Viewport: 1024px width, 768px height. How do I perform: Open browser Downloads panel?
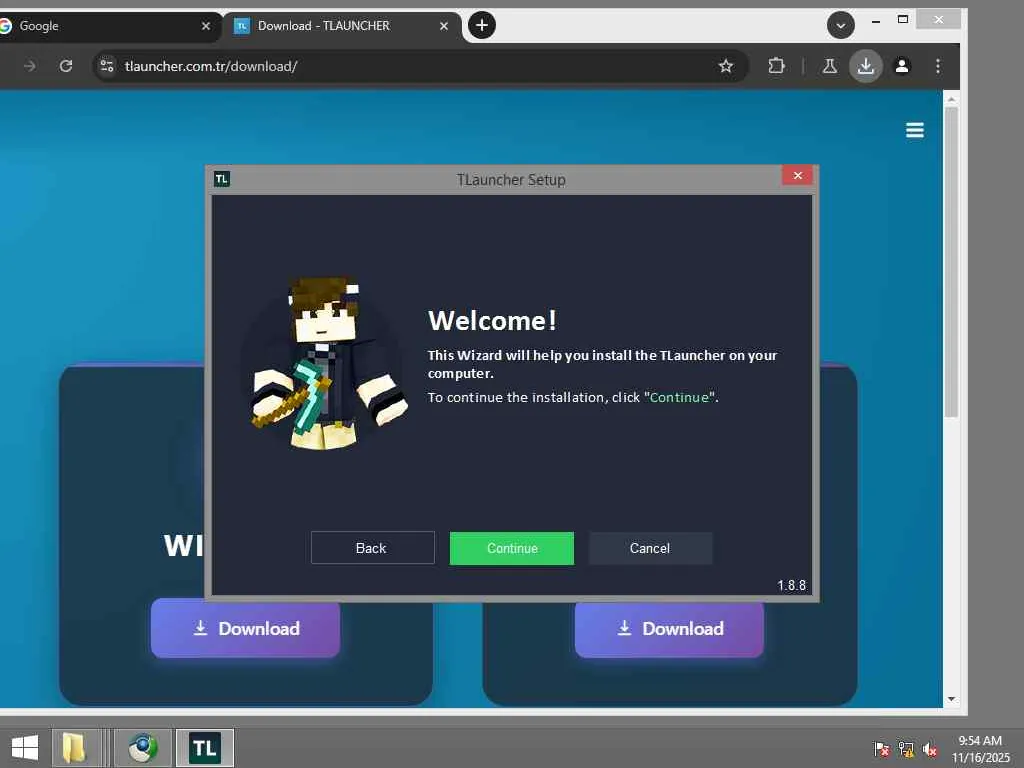pos(865,66)
